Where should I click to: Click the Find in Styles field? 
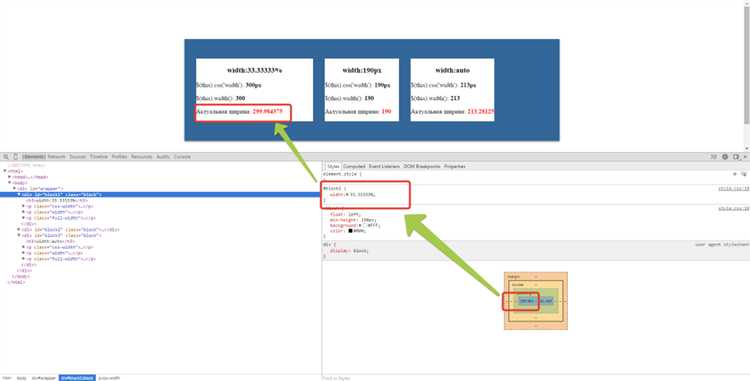click(536, 378)
